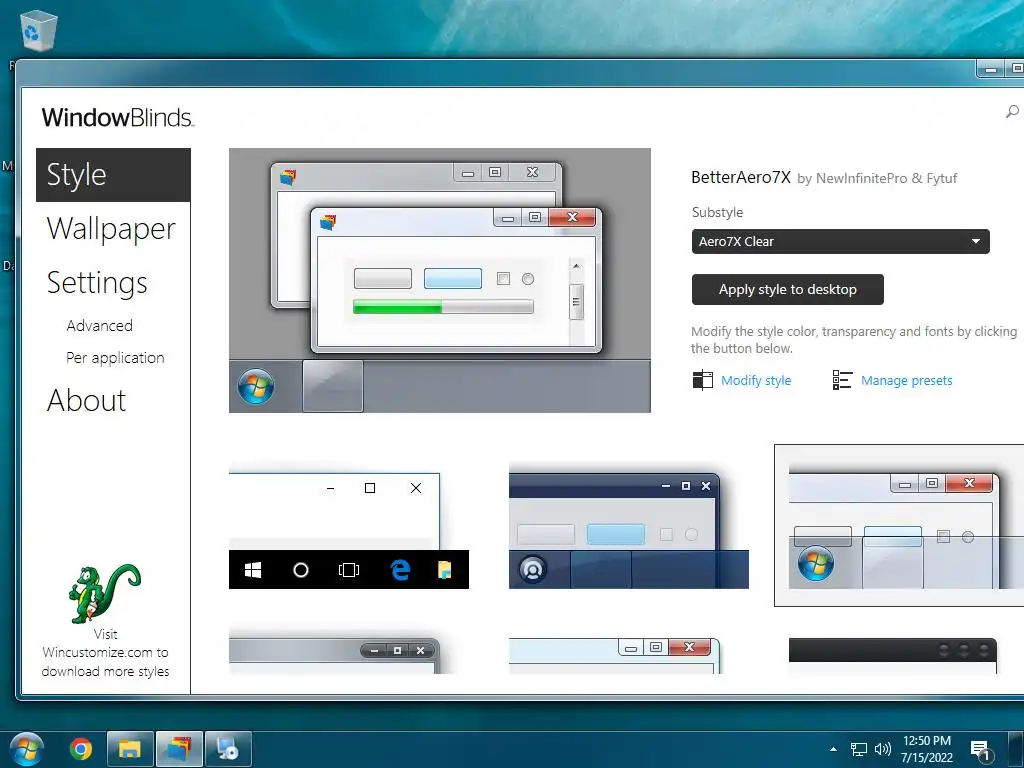1024x768 pixels.
Task: Select the light blue Aero style thumbnail
Action: click(x=615, y=656)
